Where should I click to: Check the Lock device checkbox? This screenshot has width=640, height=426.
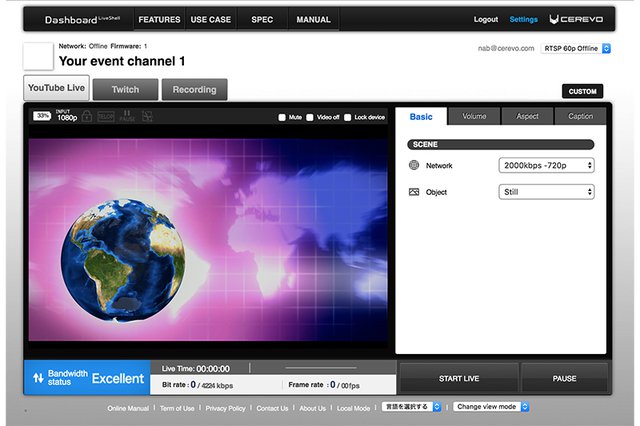click(x=347, y=117)
